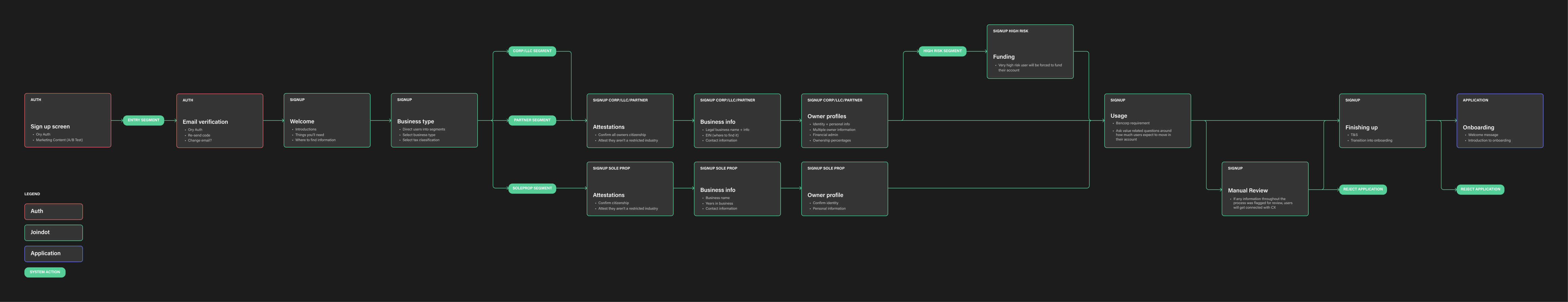1568x302 pixels.
Task: Click the 'Financial admin' bullet
Action: (x=825, y=135)
